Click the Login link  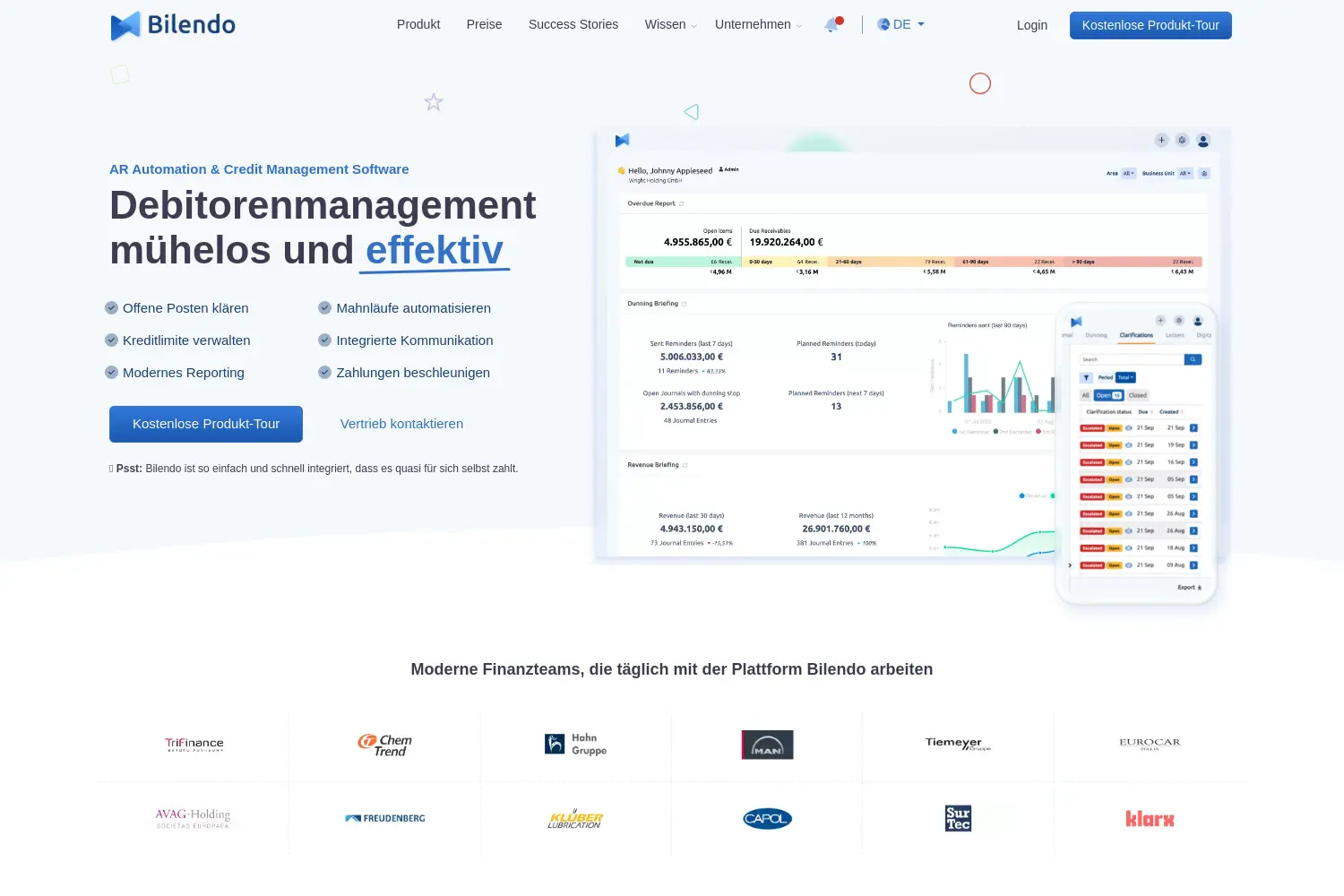(x=1032, y=25)
